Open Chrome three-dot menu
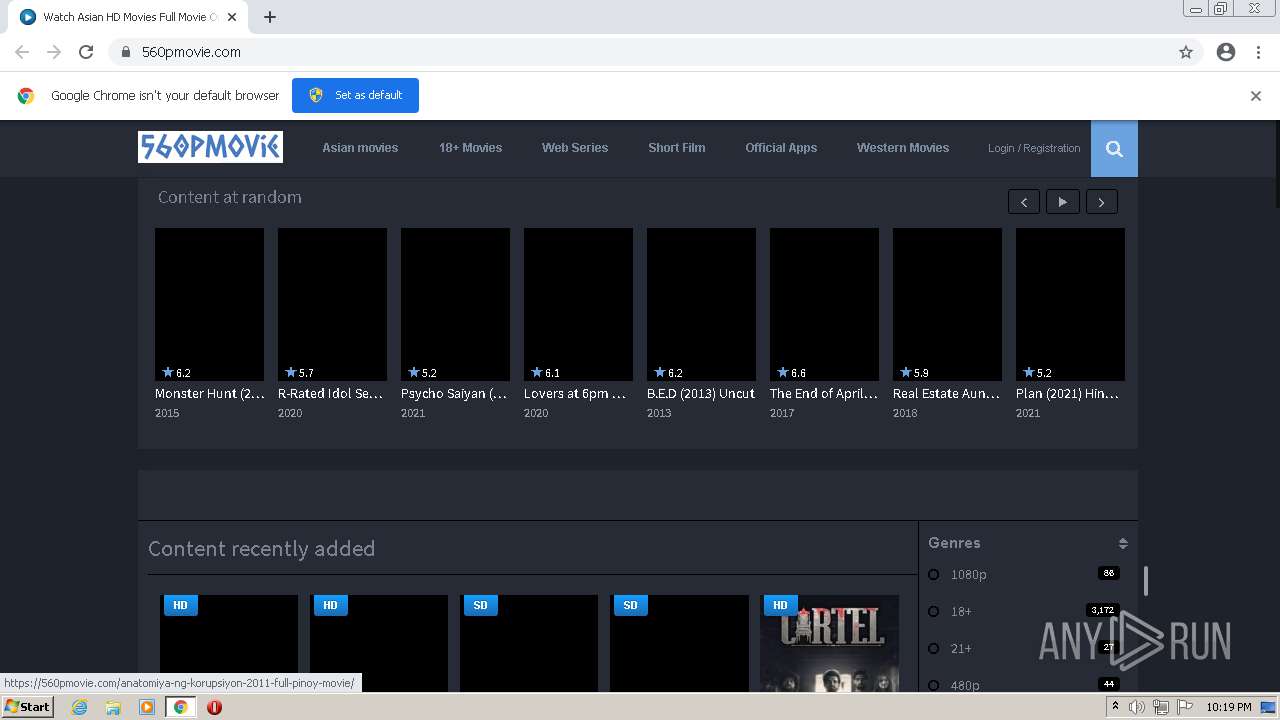Image resolution: width=1280 pixels, height=720 pixels. (x=1258, y=52)
